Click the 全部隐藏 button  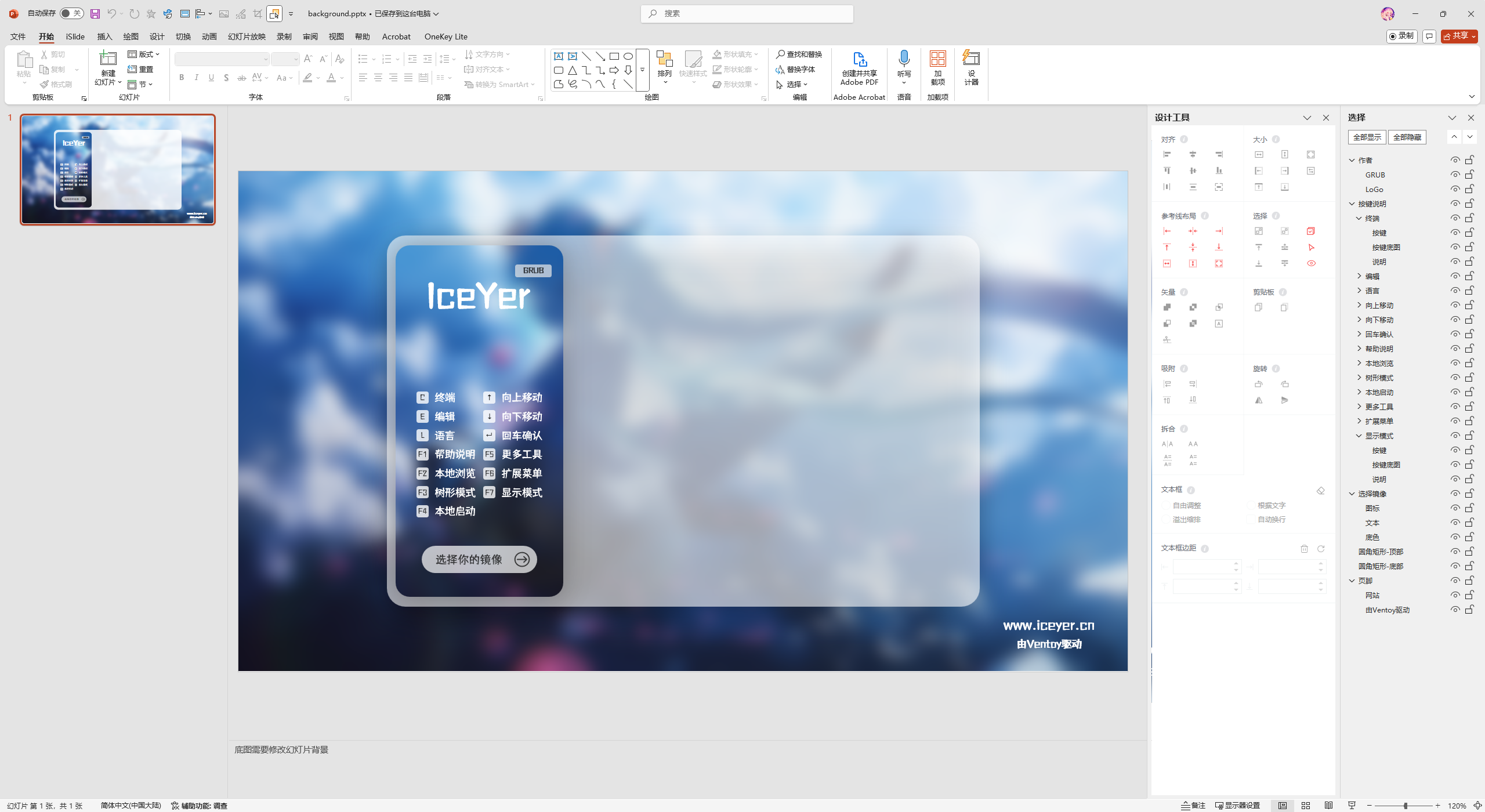click(1407, 137)
